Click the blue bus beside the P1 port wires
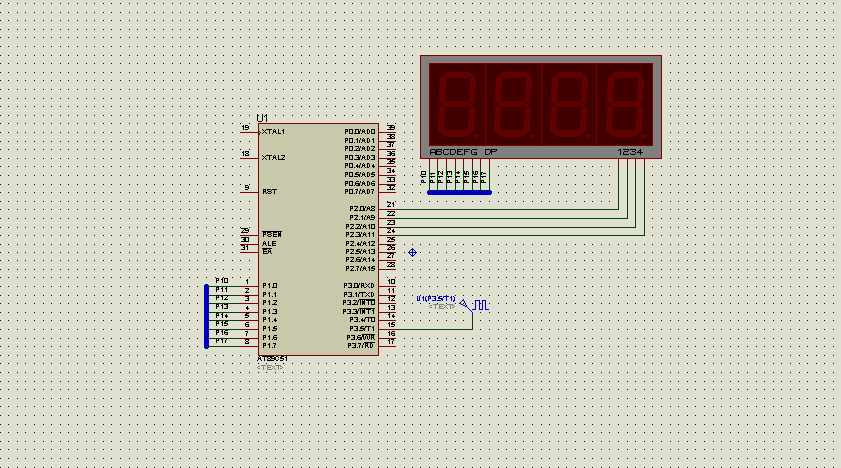 [206, 316]
